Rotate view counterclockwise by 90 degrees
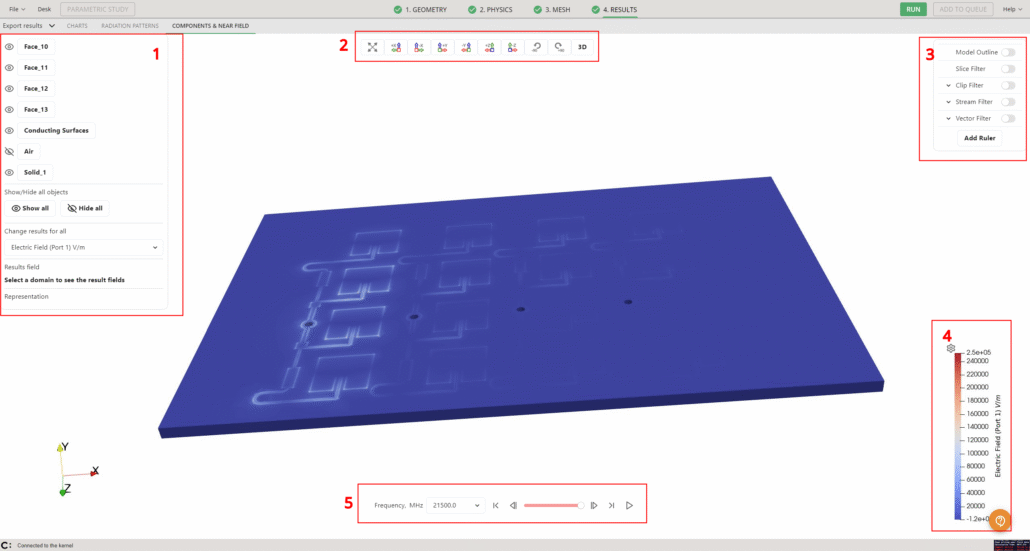This screenshot has height=551, width=1030. click(536, 47)
